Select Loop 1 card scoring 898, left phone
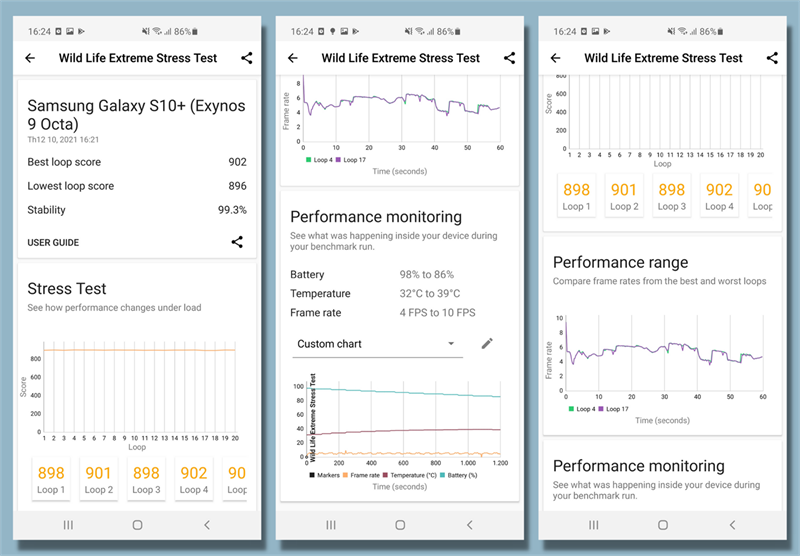The image size is (800, 556). coord(51,479)
